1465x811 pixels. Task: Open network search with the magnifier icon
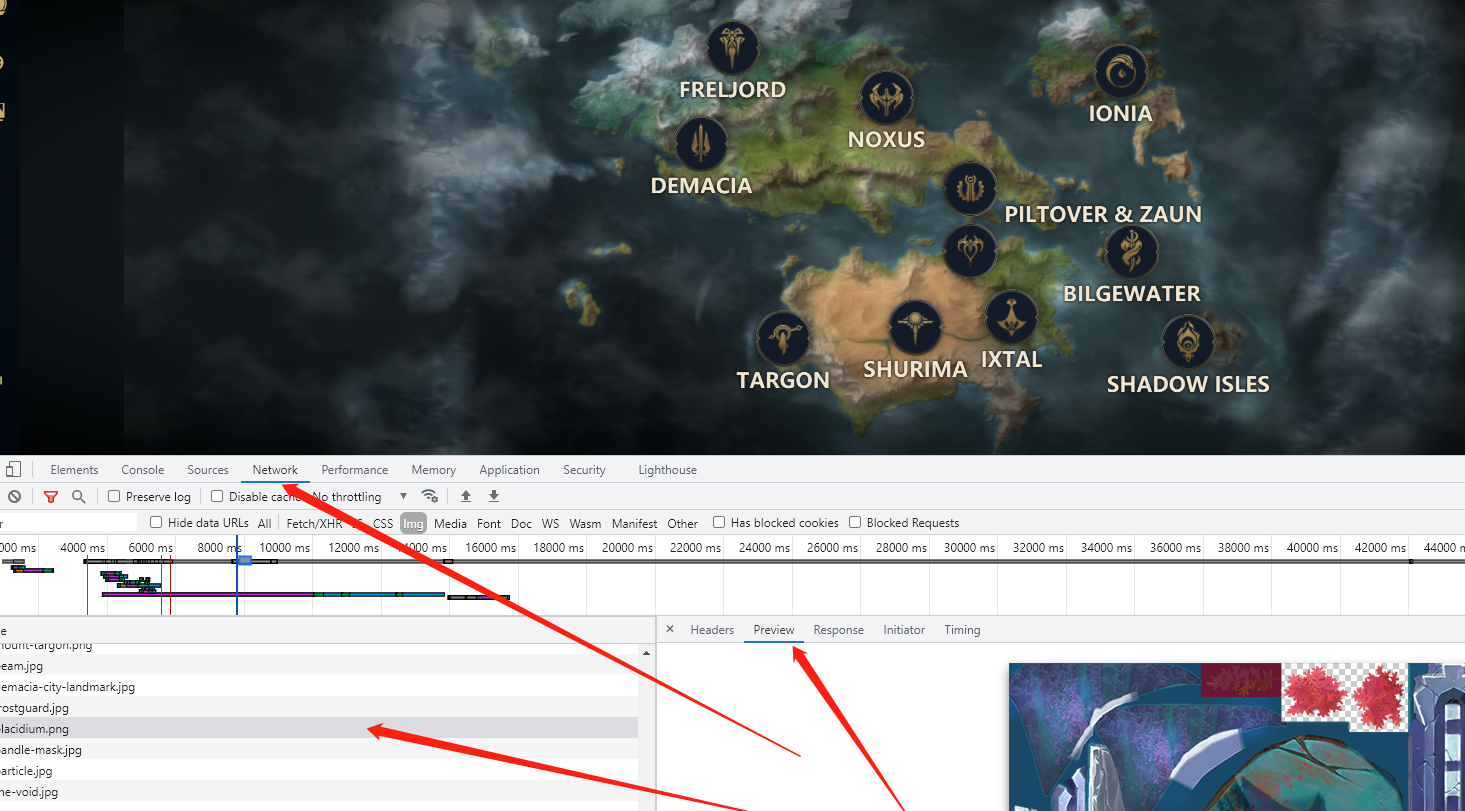(79, 496)
